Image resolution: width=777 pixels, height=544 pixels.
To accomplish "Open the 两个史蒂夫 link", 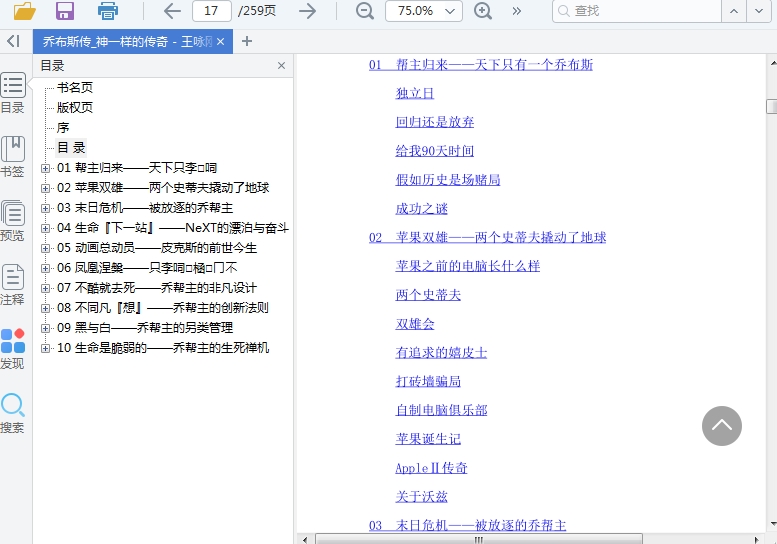I will 428,295.
